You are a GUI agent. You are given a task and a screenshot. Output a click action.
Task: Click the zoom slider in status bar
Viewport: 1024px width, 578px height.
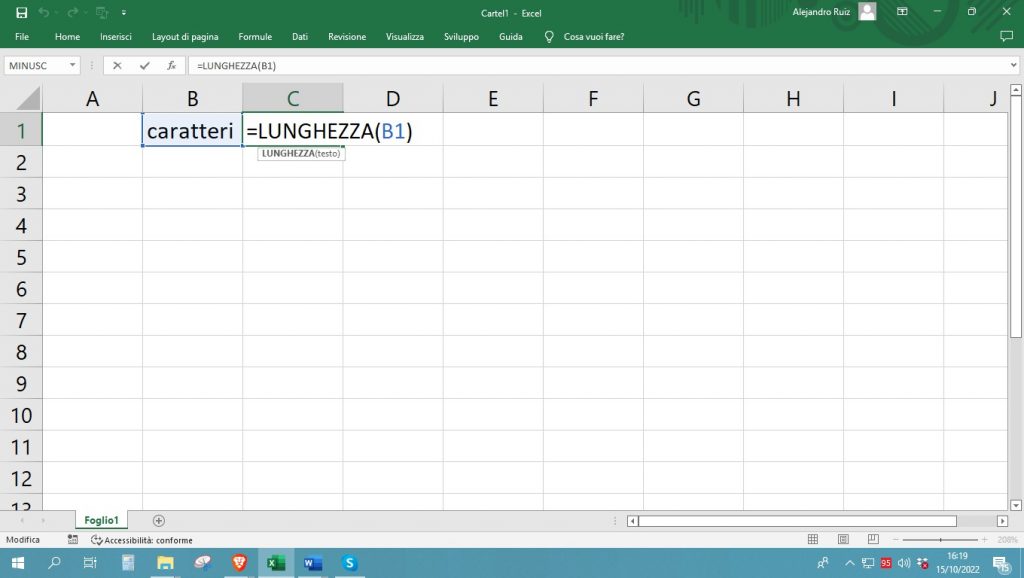(x=940, y=539)
